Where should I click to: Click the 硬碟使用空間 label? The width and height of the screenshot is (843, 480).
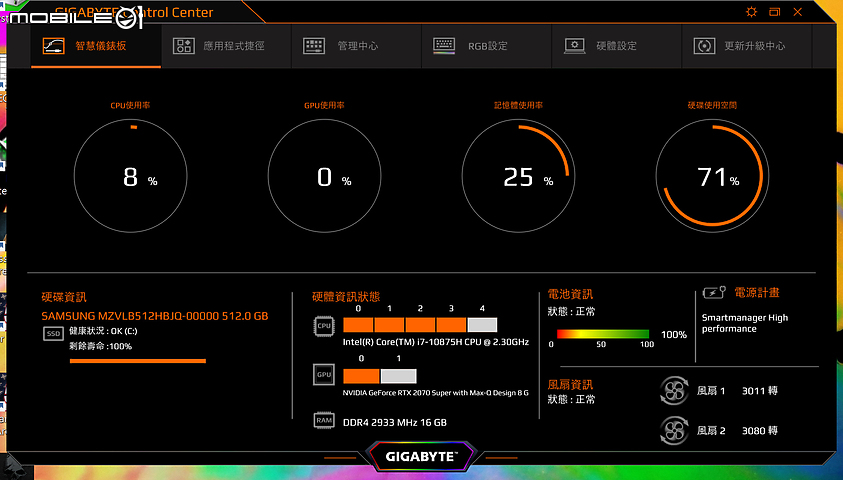[712, 105]
